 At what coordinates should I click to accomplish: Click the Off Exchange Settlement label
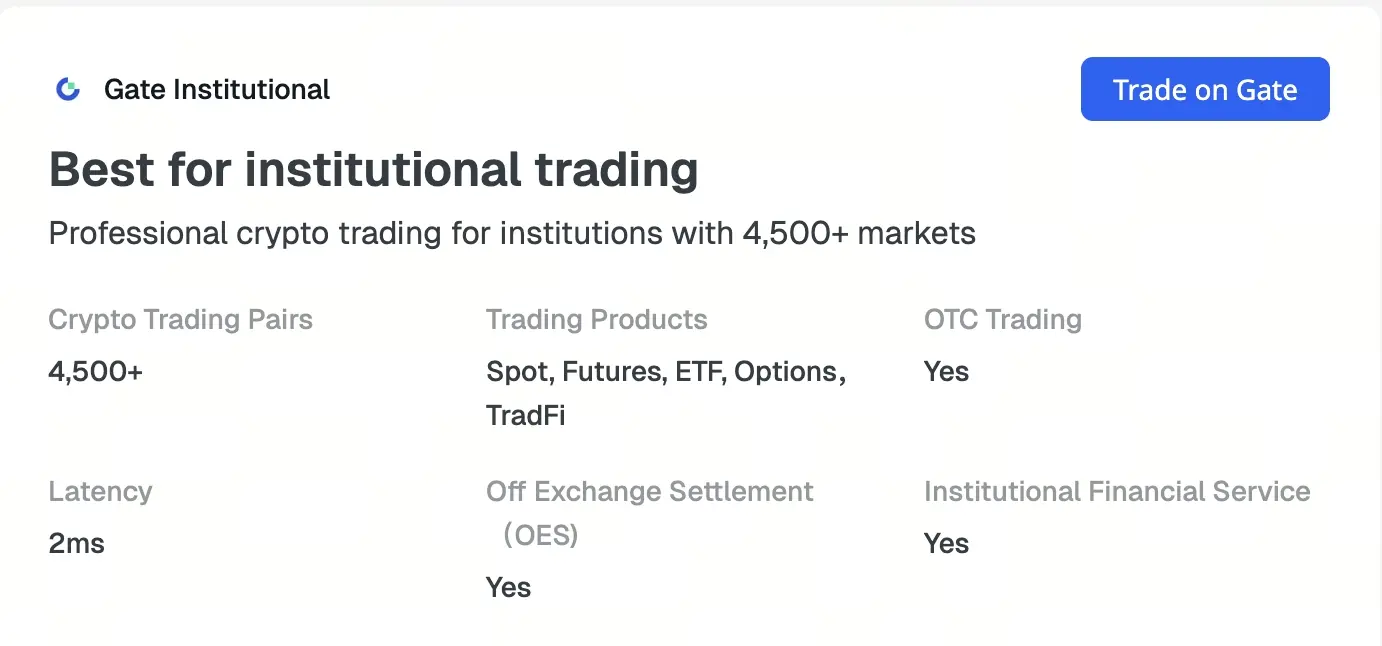coord(649,492)
